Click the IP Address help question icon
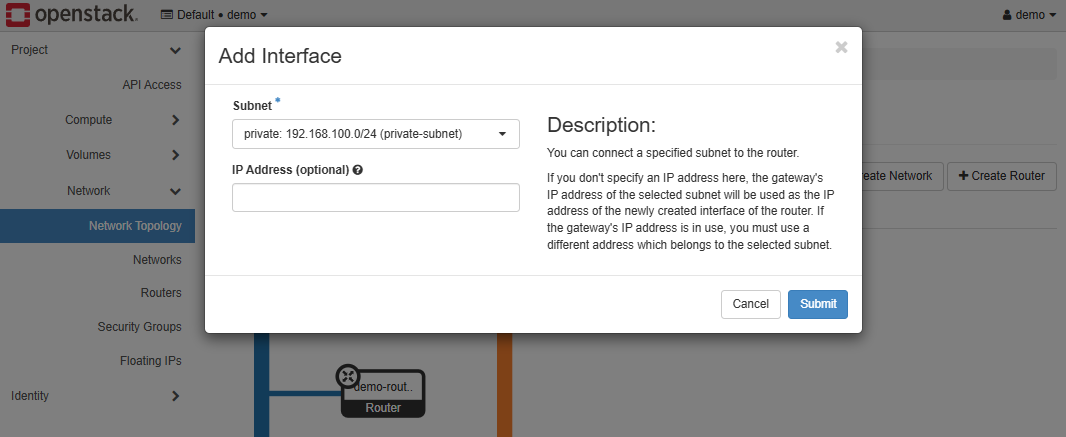The height and width of the screenshot is (437, 1066). pos(357,170)
